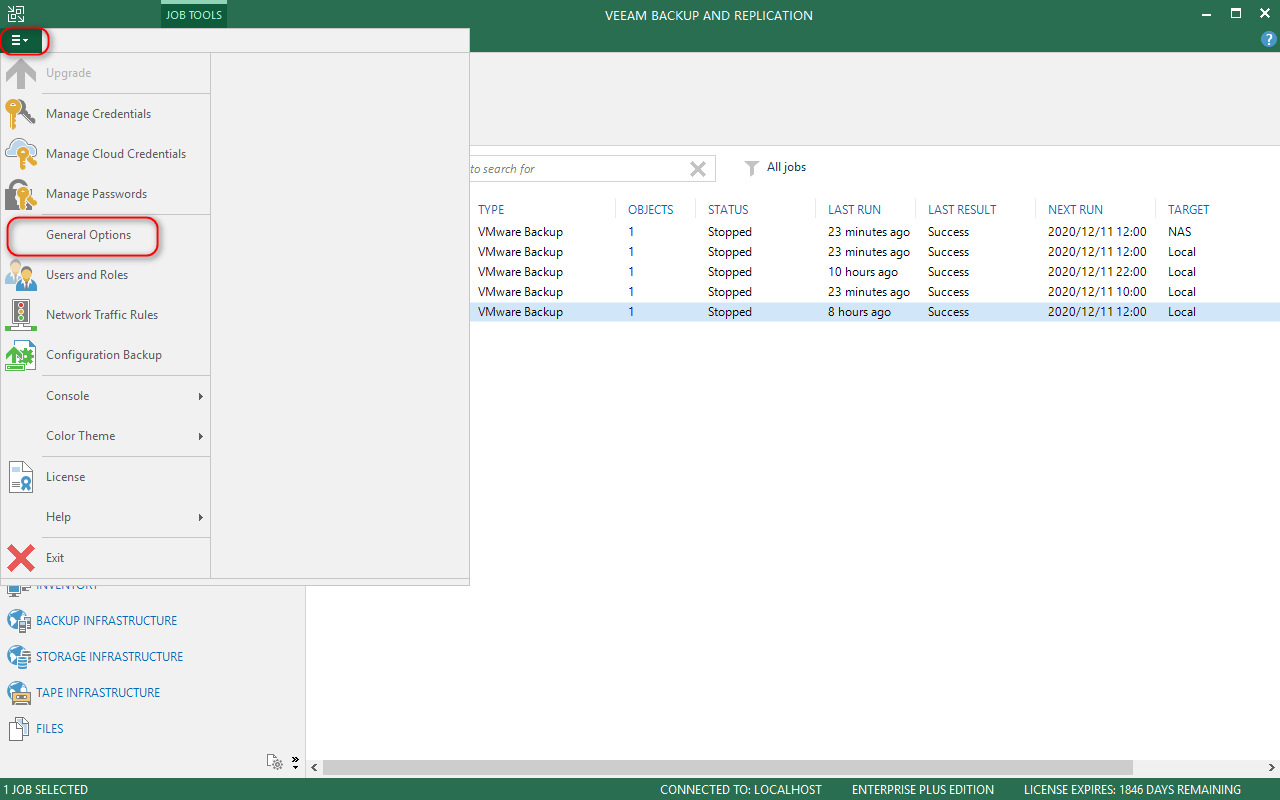Click the Manage Credentials key icon

pos(21,114)
